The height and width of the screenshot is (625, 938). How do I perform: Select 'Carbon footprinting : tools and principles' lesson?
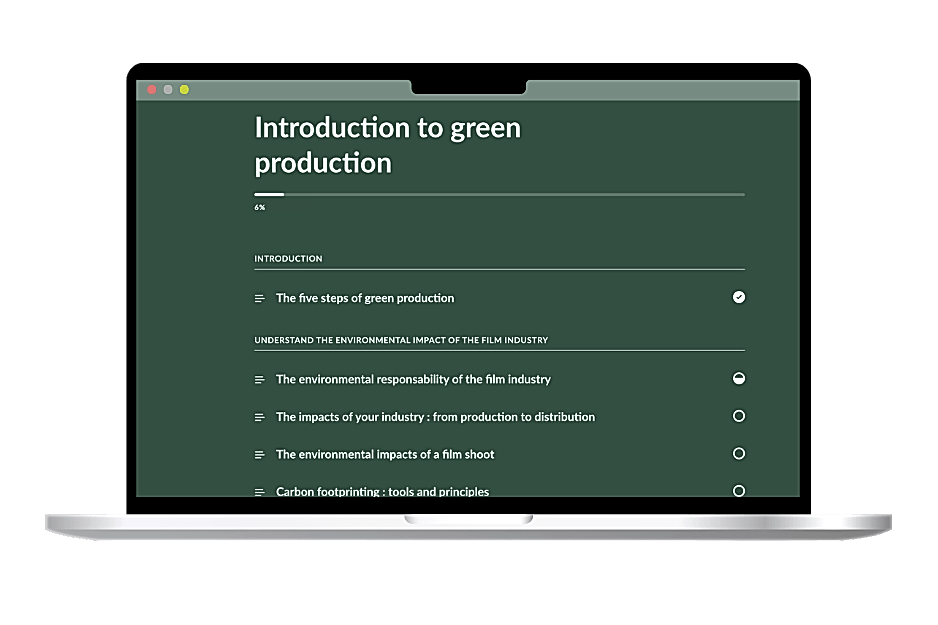tap(382, 491)
